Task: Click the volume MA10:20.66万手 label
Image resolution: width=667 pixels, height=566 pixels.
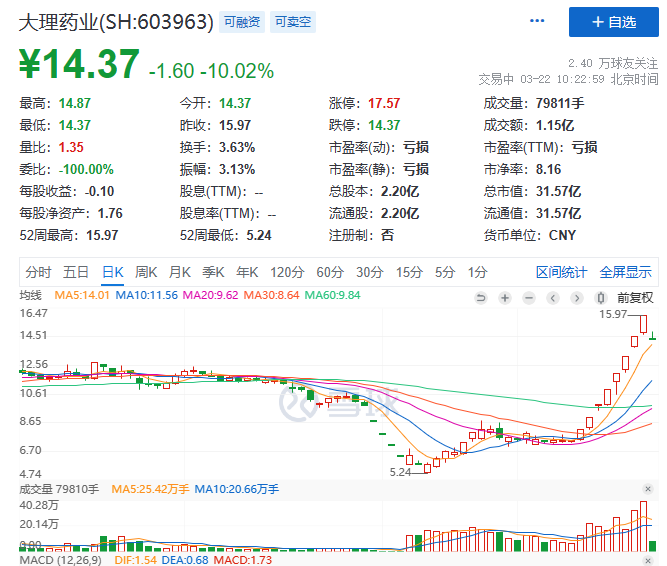Action: pyautogui.click(x=237, y=489)
